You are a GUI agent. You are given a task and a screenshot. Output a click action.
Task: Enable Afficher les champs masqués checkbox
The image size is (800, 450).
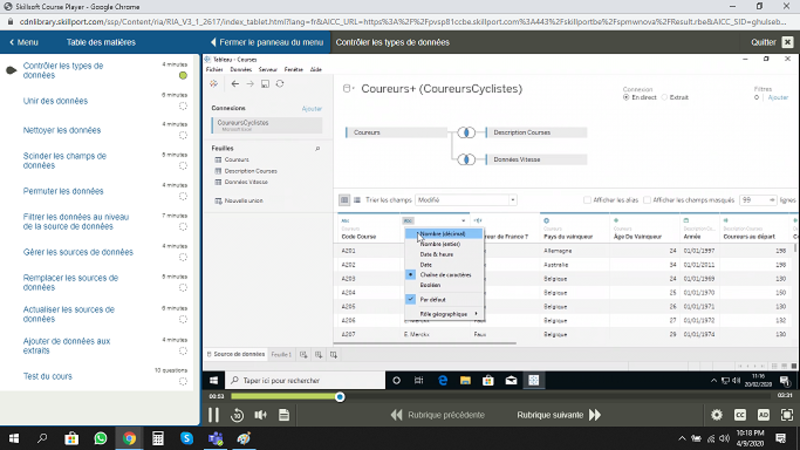click(647, 200)
